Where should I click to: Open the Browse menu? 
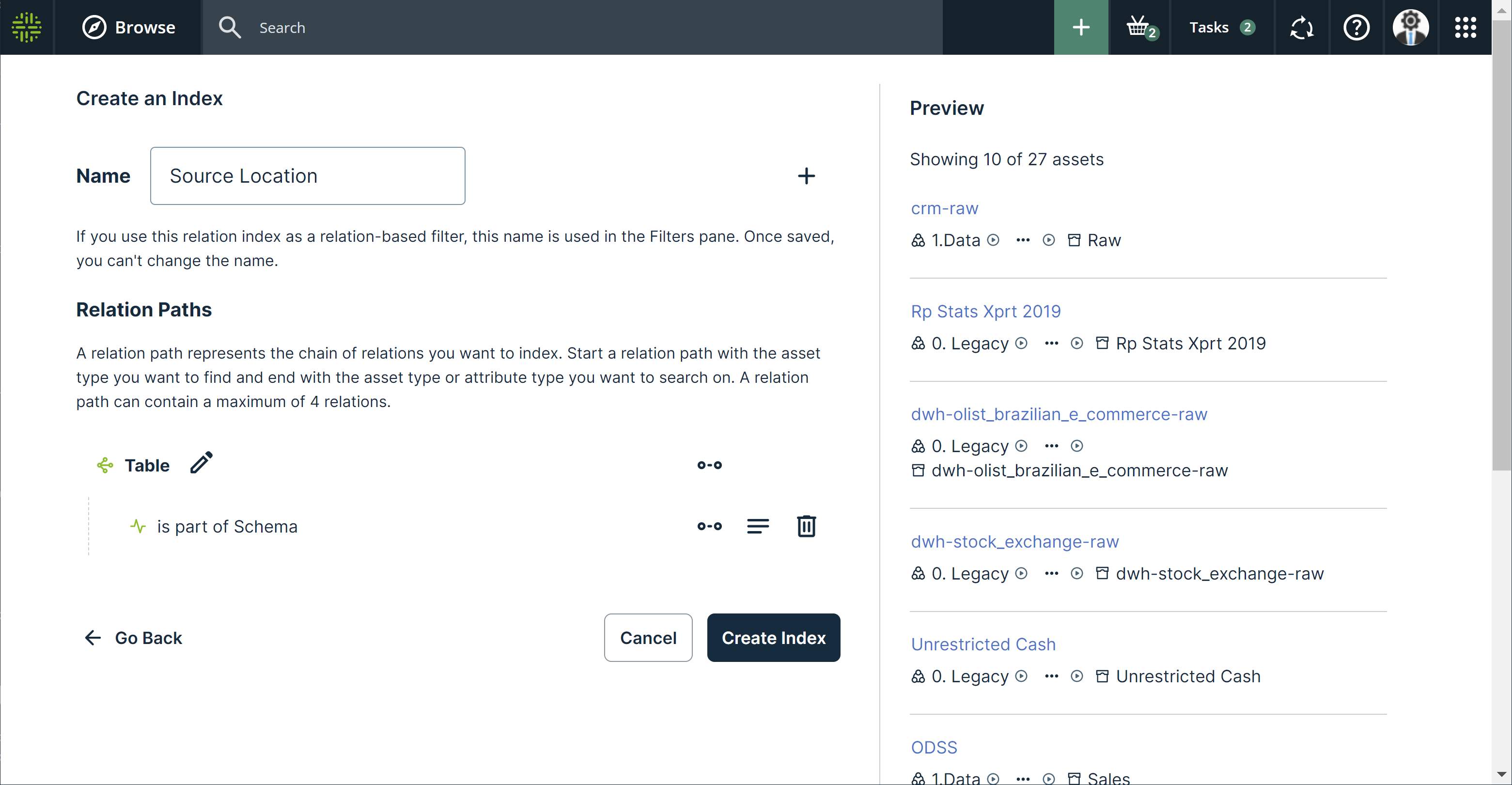[128, 27]
